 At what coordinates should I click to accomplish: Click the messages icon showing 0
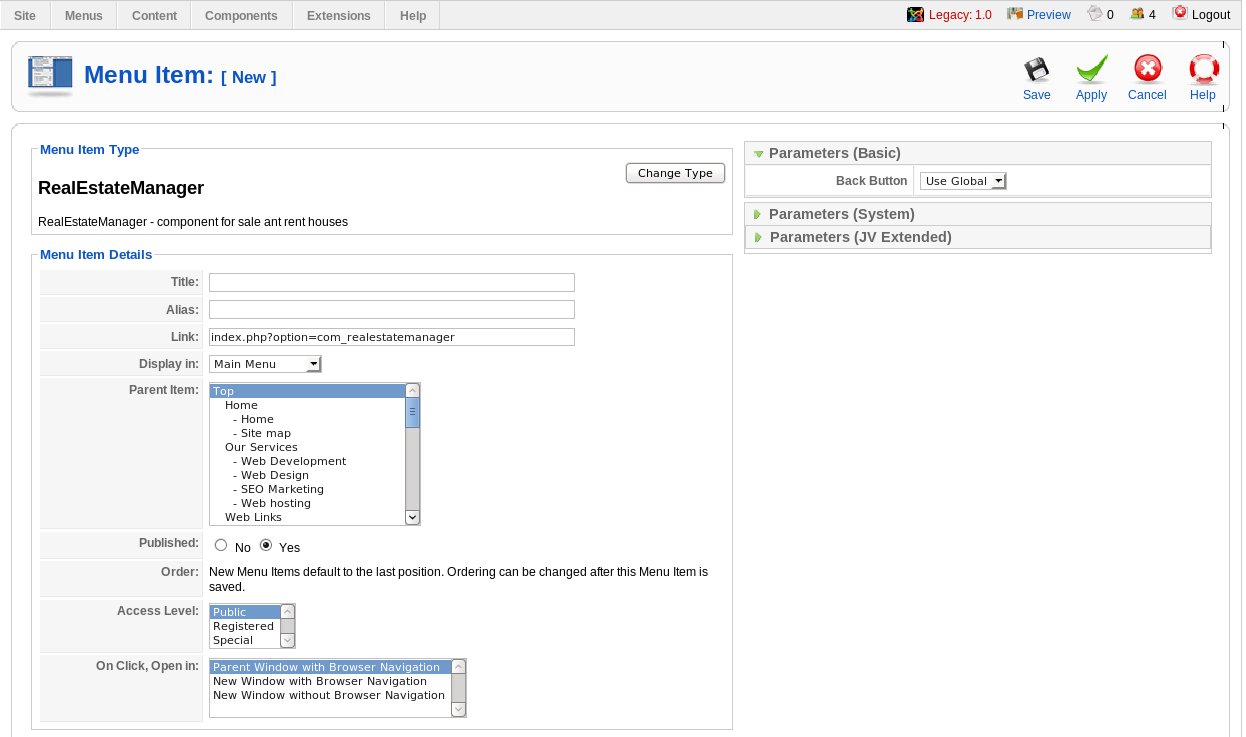(1095, 14)
